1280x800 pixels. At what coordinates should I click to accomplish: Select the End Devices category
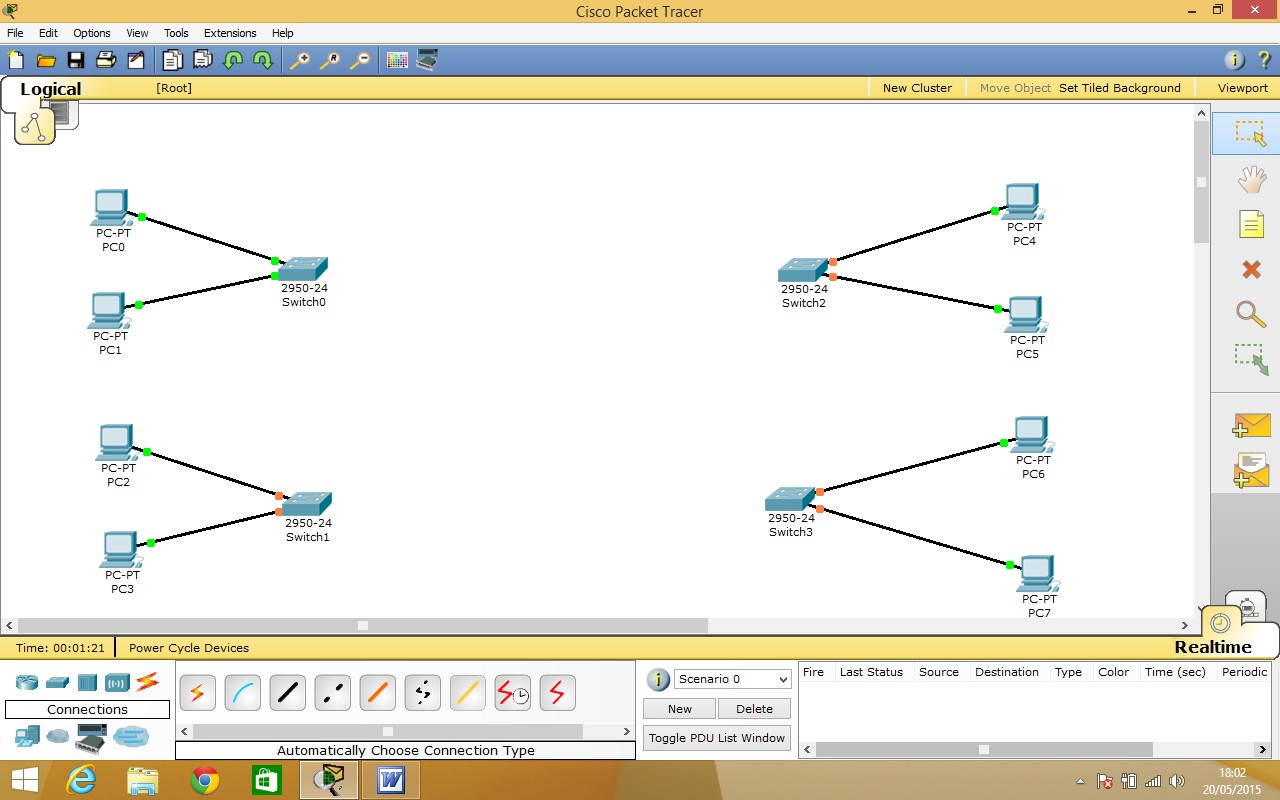(x=27, y=737)
